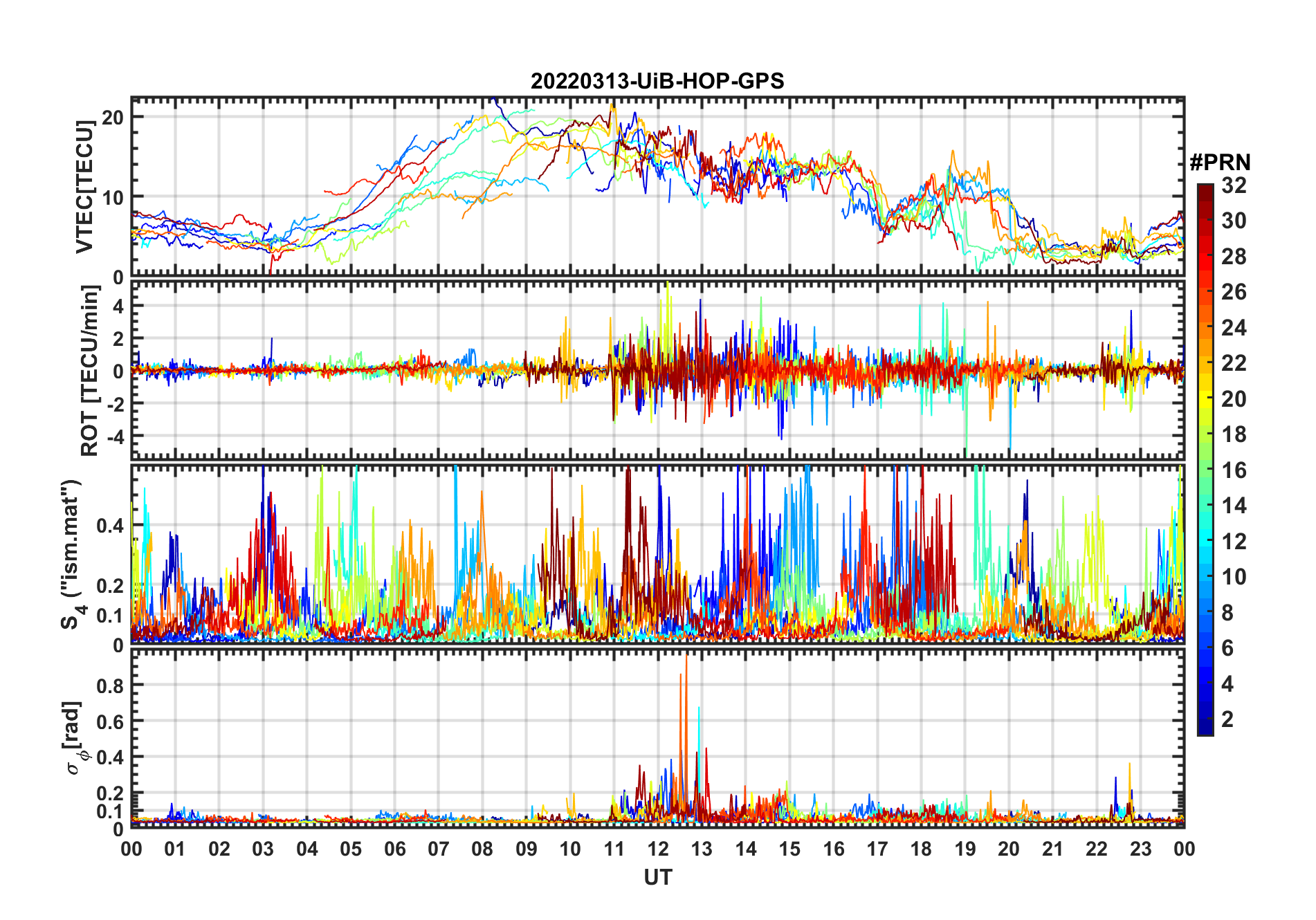This screenshot has height=920, width=1316.
Task: Click x-axis tick label 12
Action: coord(658,849)
